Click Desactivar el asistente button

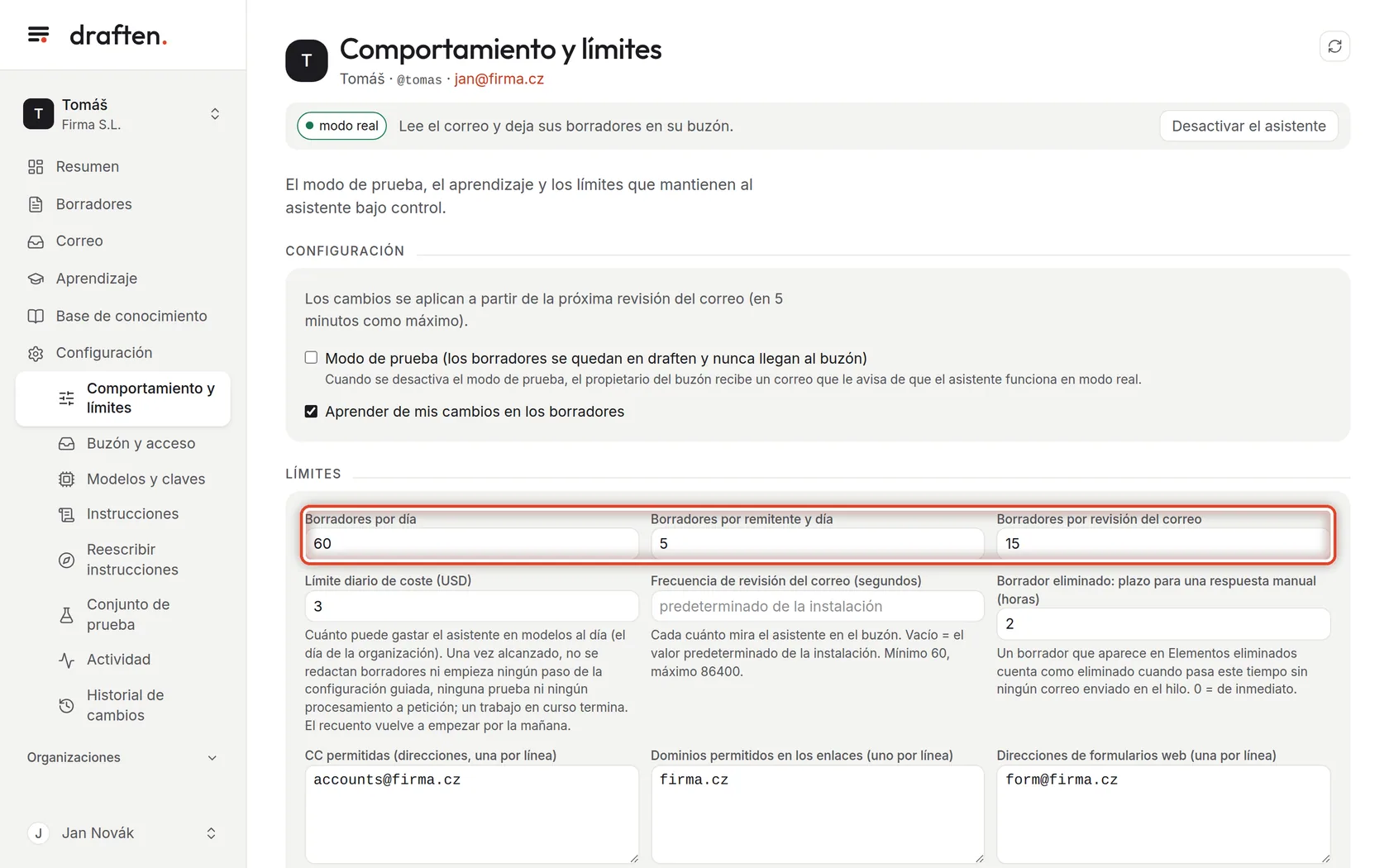coord(1248,126)
